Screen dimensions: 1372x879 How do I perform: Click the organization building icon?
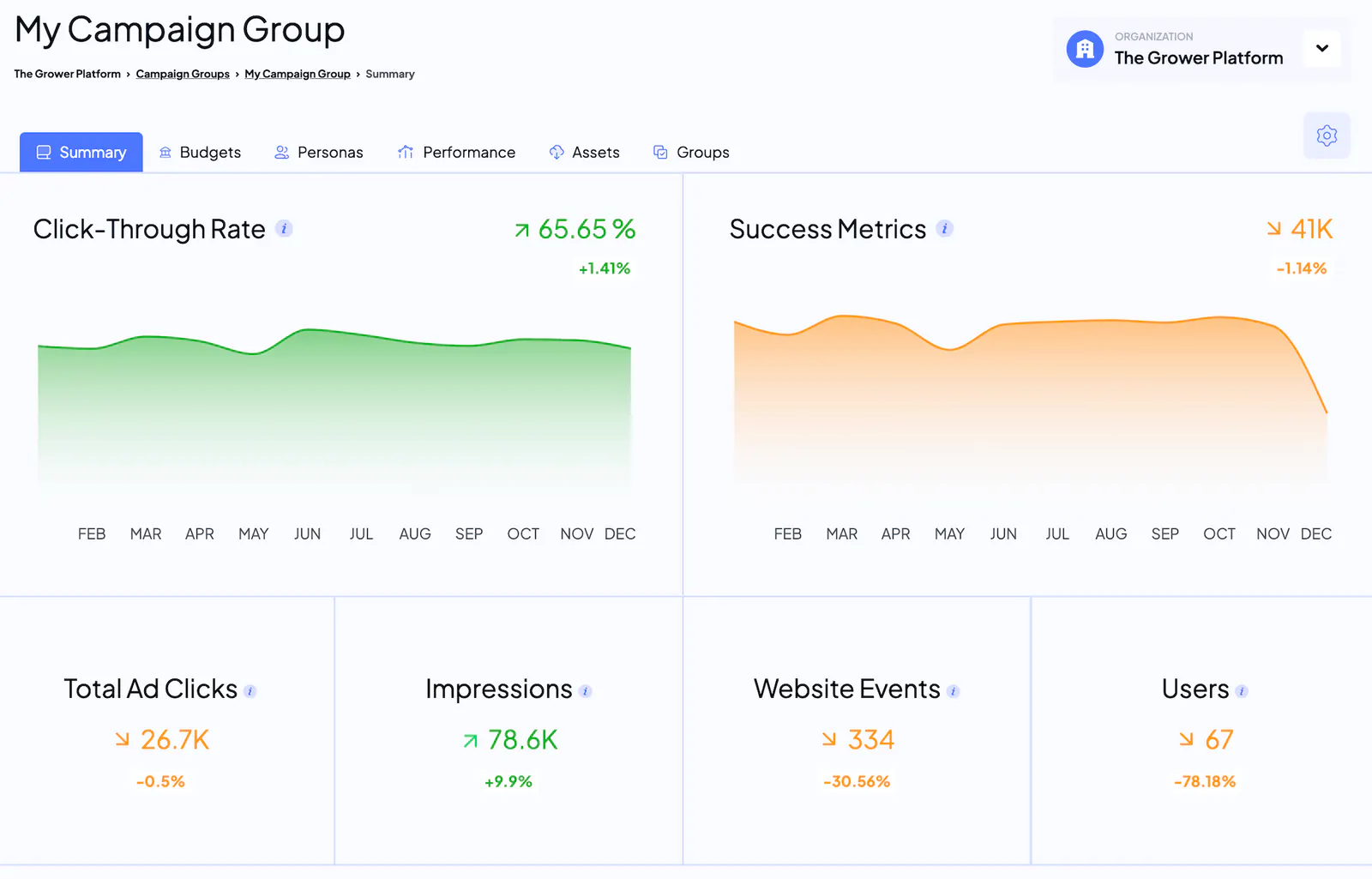(x=1085, y=49)
